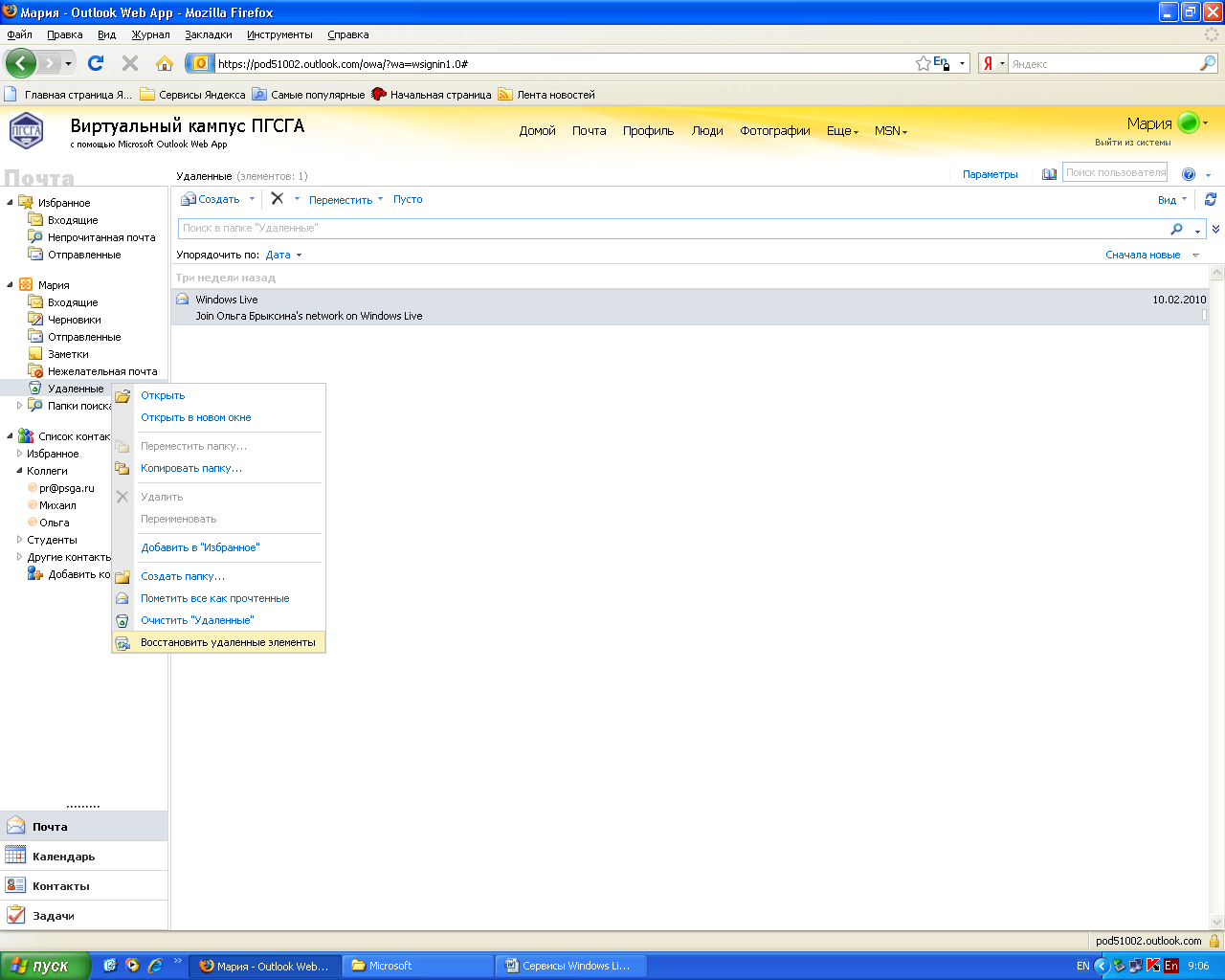Expand the Студенты contact group
The image size is (1225, 980).
[x=19, y=540]
